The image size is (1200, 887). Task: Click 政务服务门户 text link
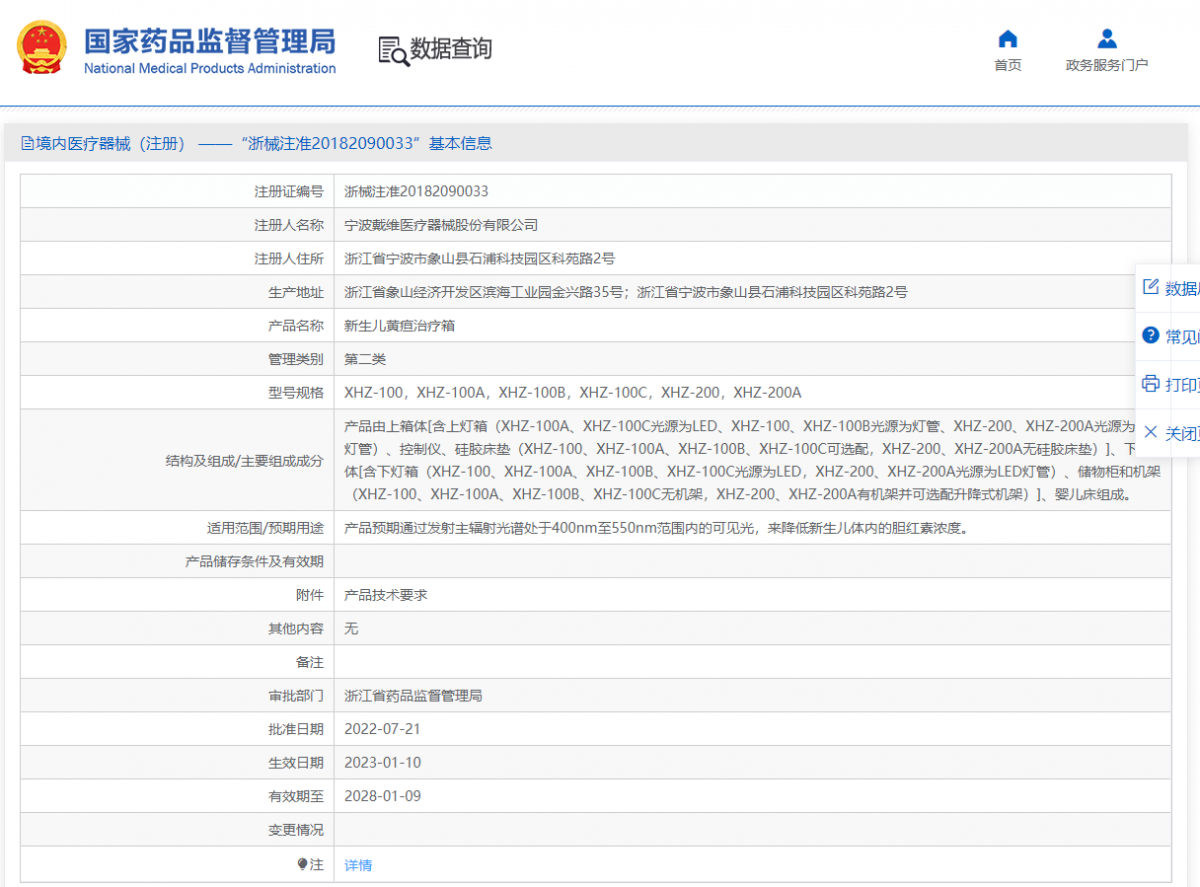[x=1107, y=65]
